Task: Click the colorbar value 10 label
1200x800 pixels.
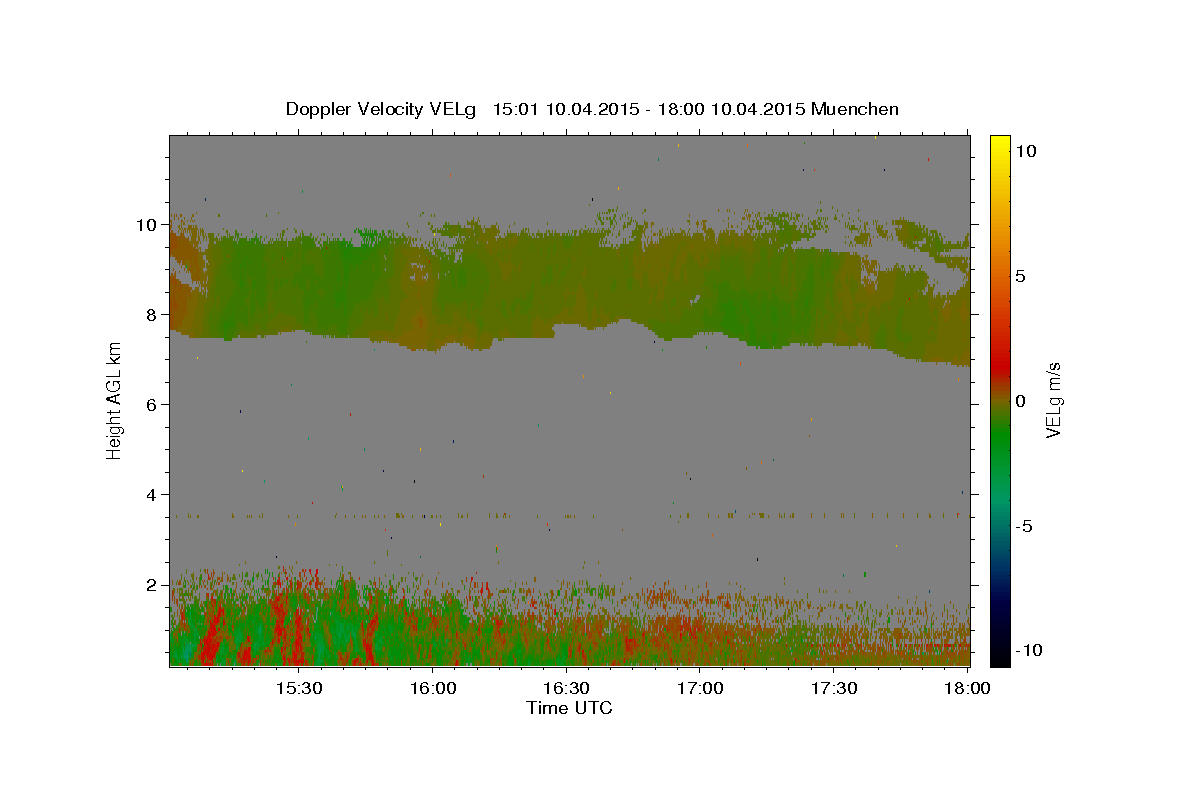Action: click(x=1025, y=150)
